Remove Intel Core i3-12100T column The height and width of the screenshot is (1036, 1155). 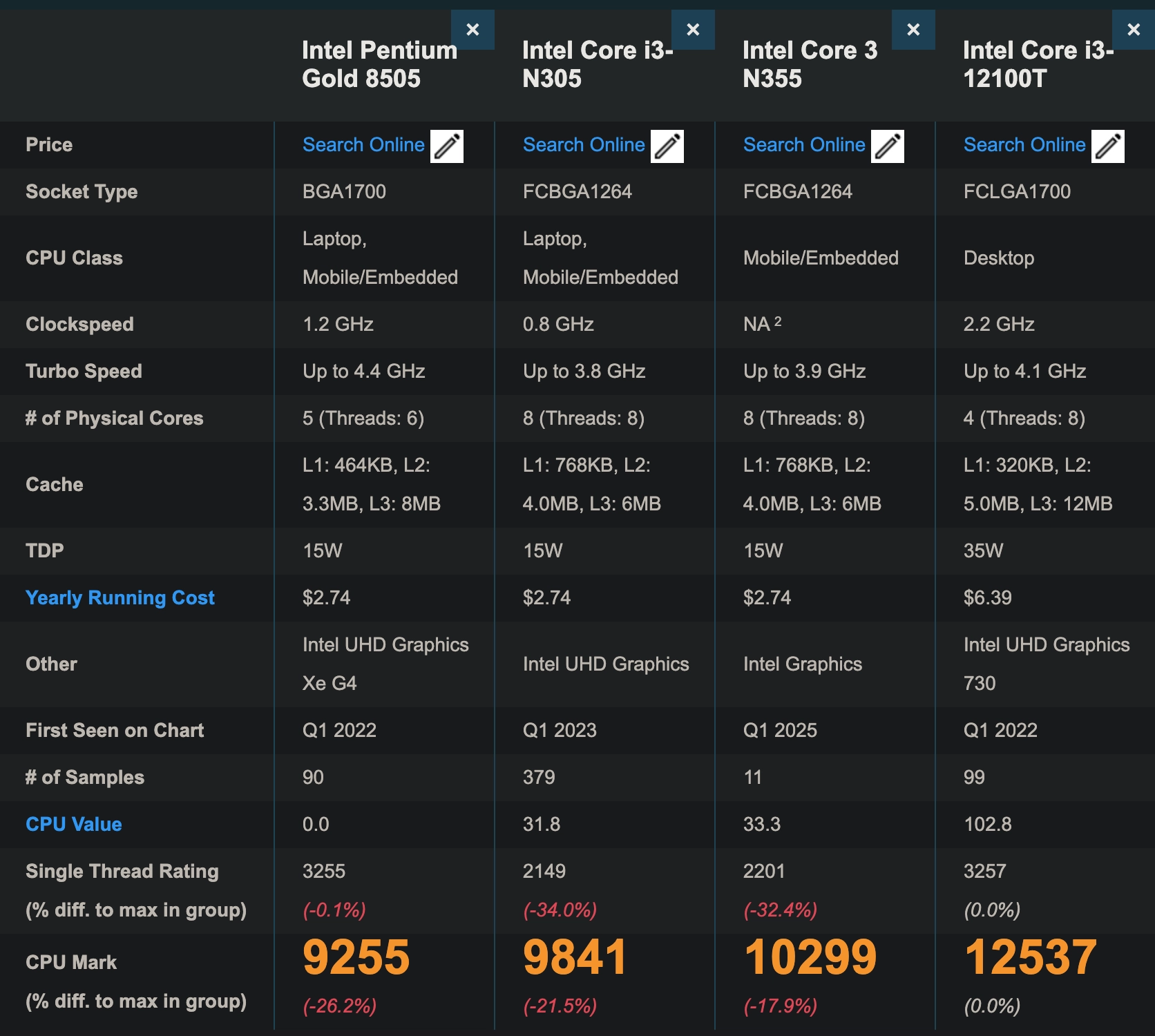point(1134,30)
